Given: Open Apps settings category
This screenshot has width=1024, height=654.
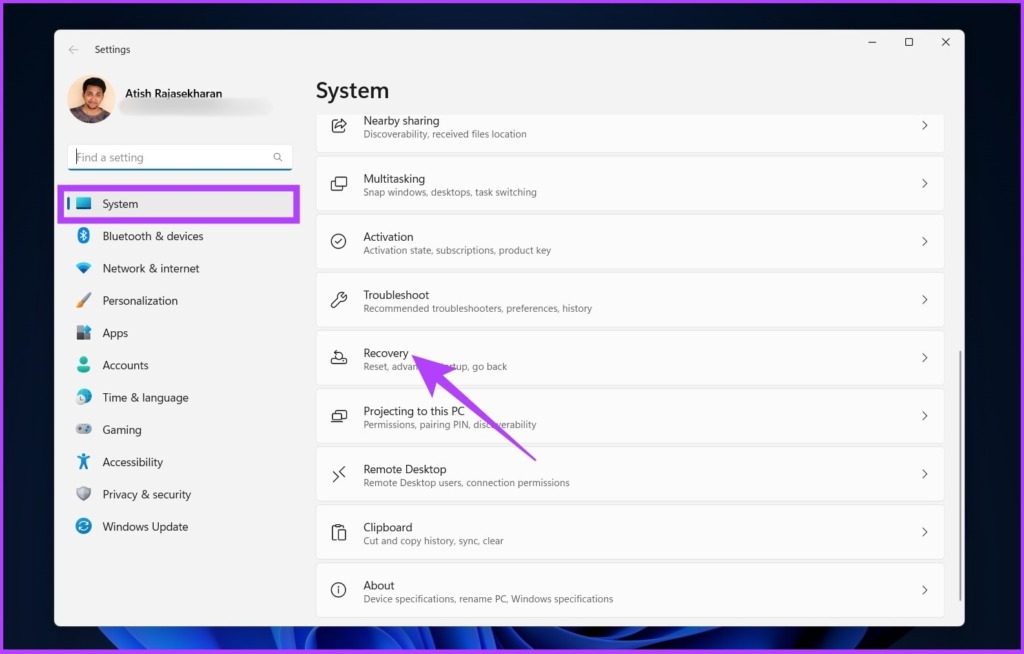Looking at the screenshot, I should pos(179,333).
